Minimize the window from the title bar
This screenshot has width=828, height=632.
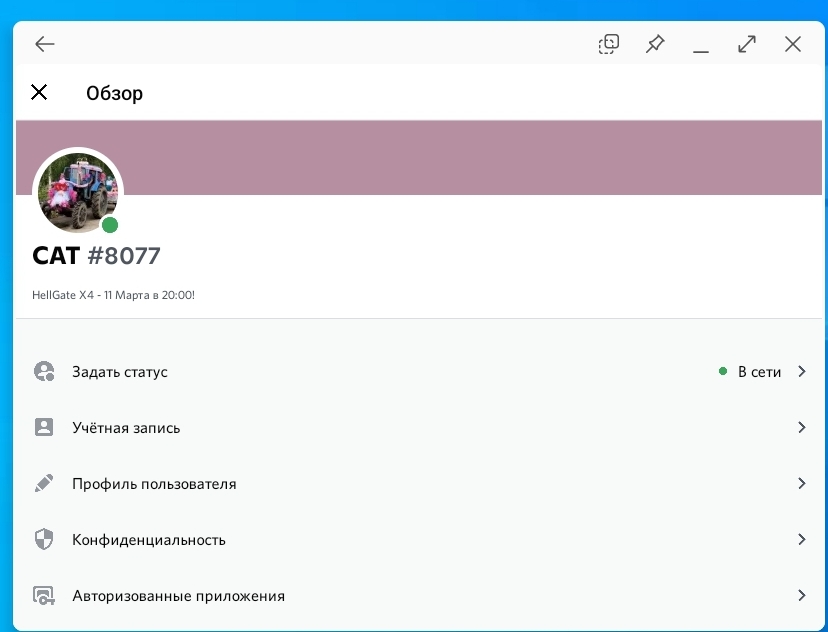[x=701, y=51]
